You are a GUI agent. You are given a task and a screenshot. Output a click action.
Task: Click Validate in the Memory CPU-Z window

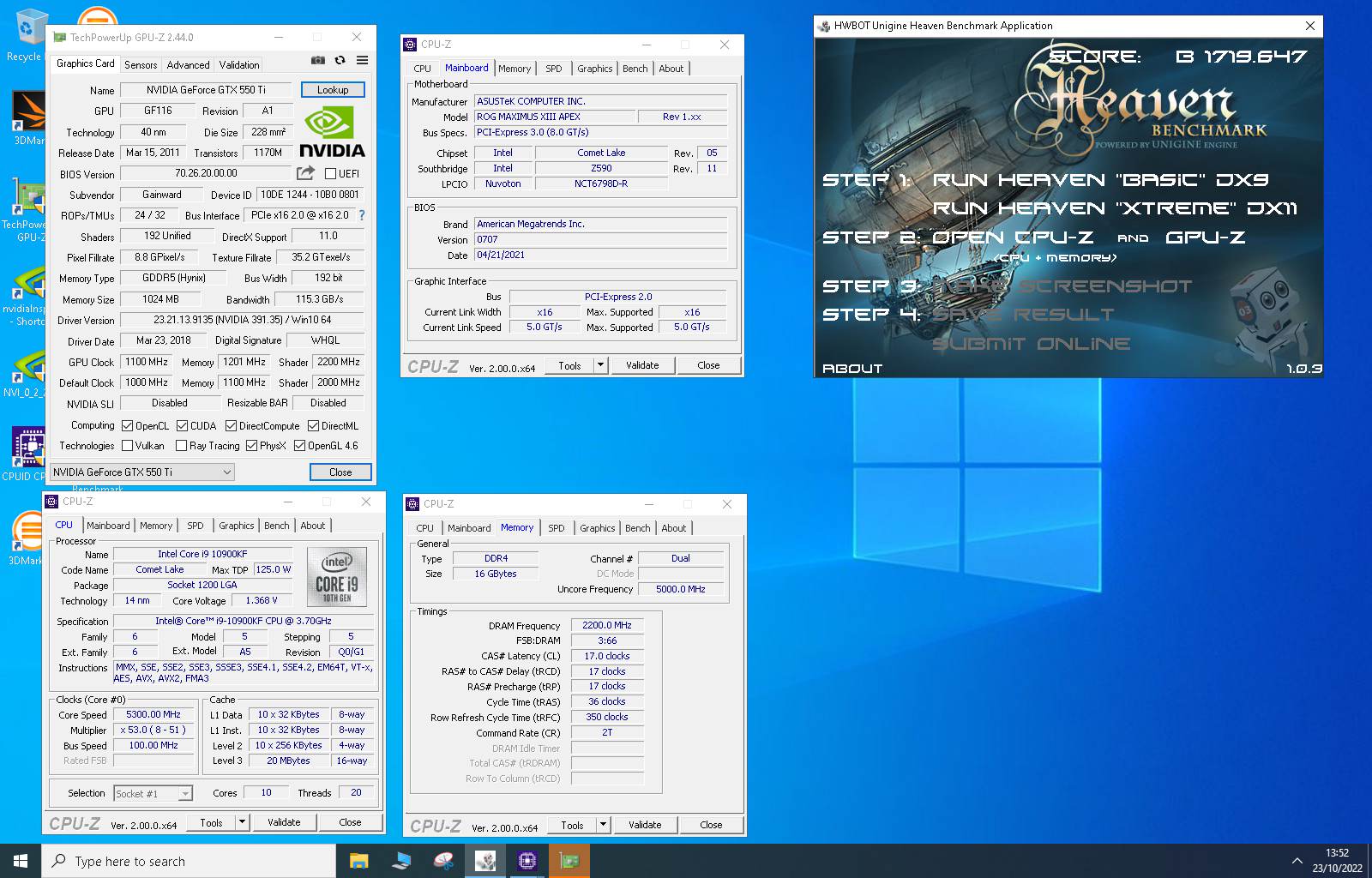645,825
